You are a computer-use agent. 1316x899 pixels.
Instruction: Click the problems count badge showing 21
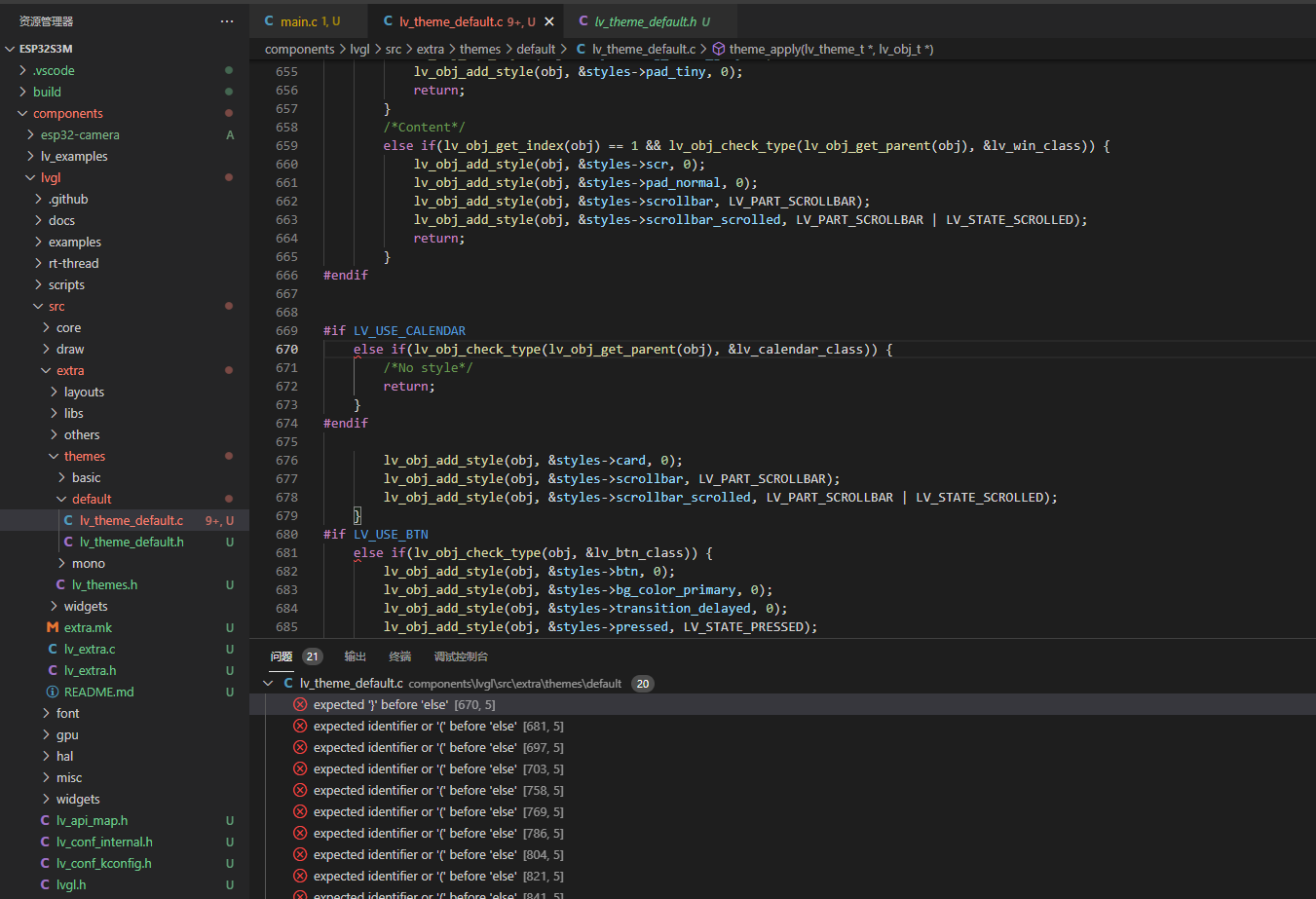point(312,656)
